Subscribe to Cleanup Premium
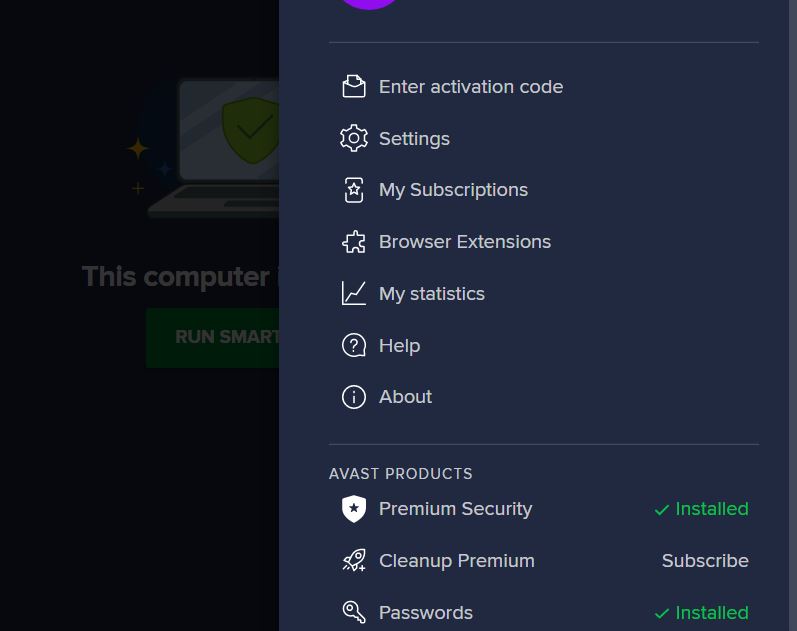 coord(705,561)
